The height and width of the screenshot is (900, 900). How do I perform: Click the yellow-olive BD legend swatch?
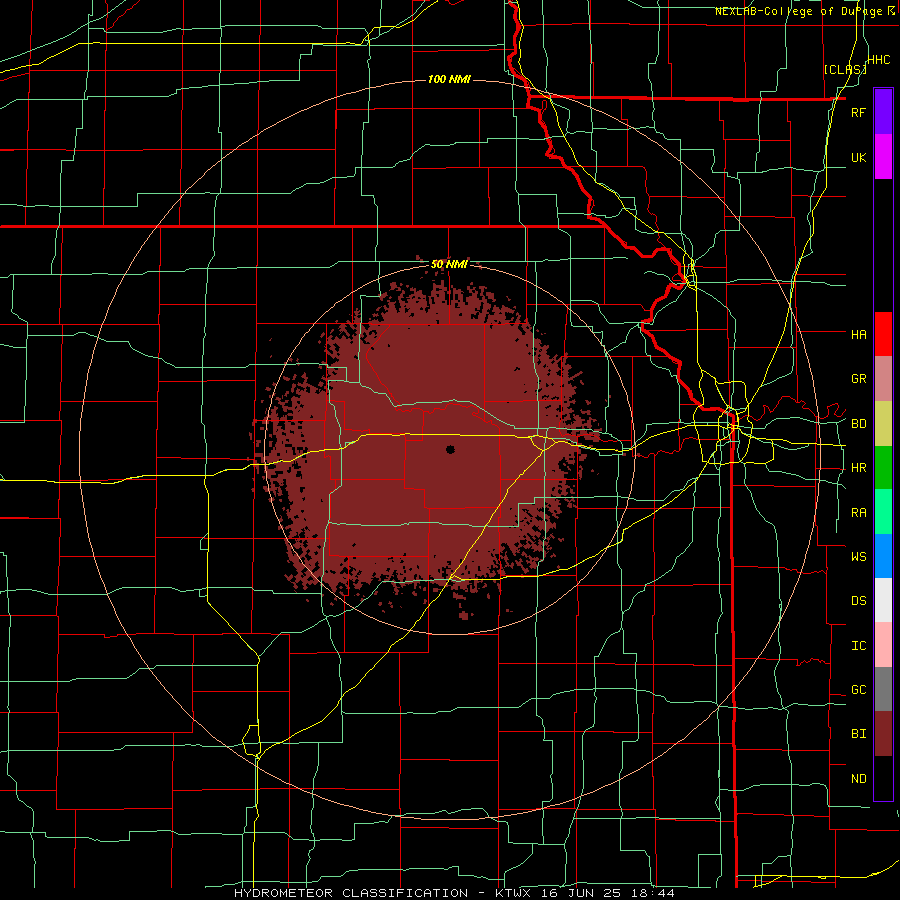pyautogui.click(x=883, y=424)
